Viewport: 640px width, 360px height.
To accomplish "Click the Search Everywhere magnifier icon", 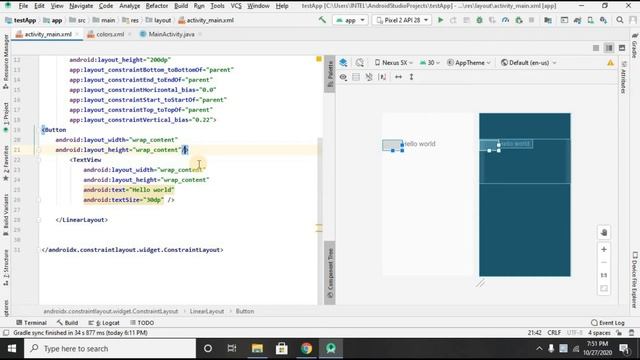I will click(620, 20).
